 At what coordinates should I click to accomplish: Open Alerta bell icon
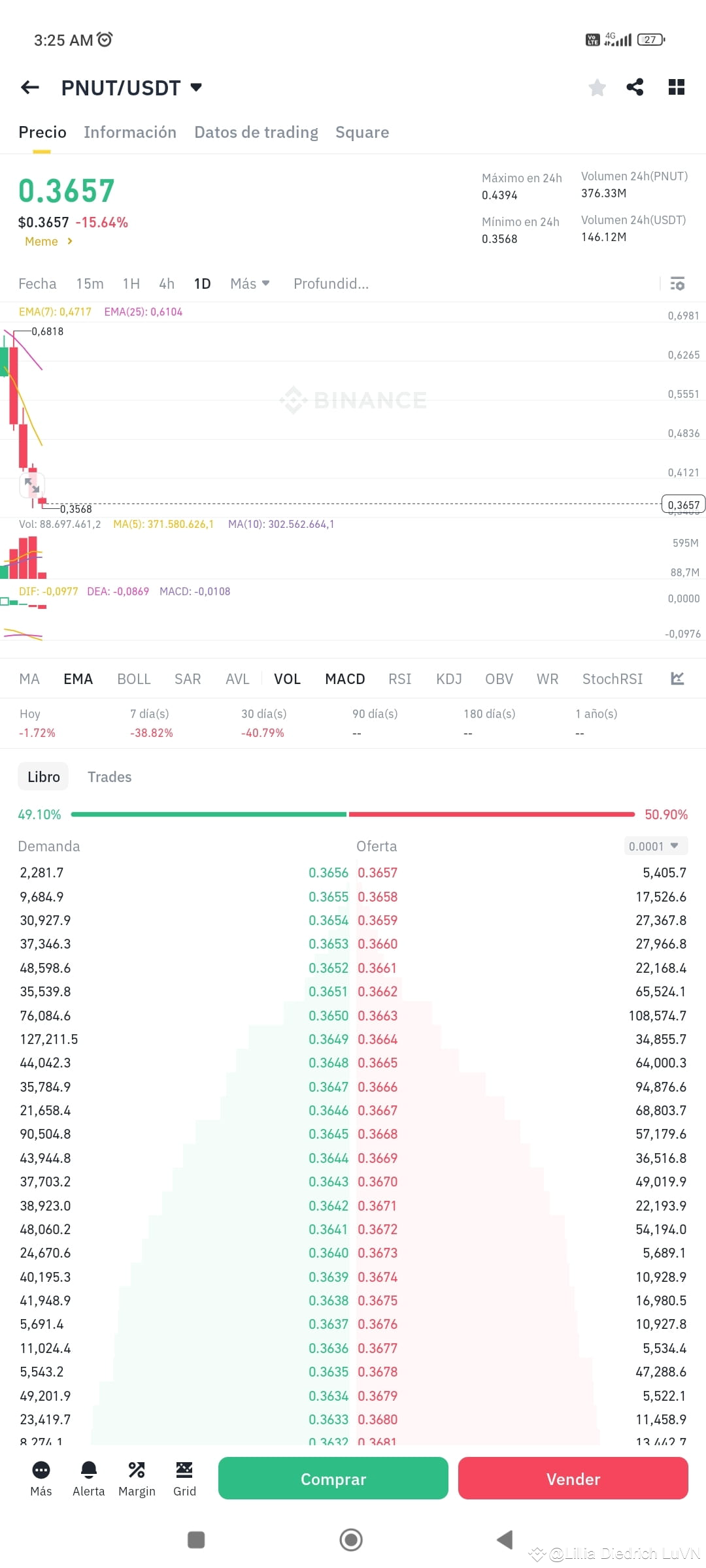89,1479
